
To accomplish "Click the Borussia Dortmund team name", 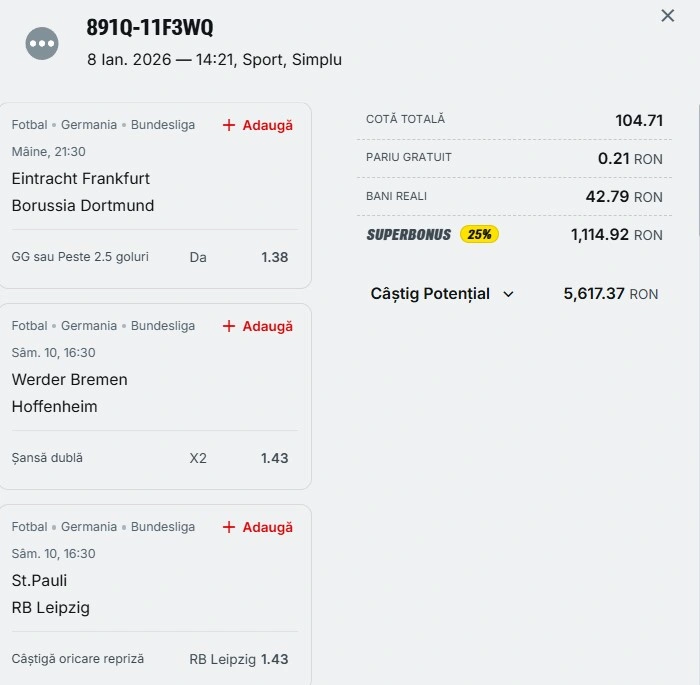I will [x=83, y=206].
